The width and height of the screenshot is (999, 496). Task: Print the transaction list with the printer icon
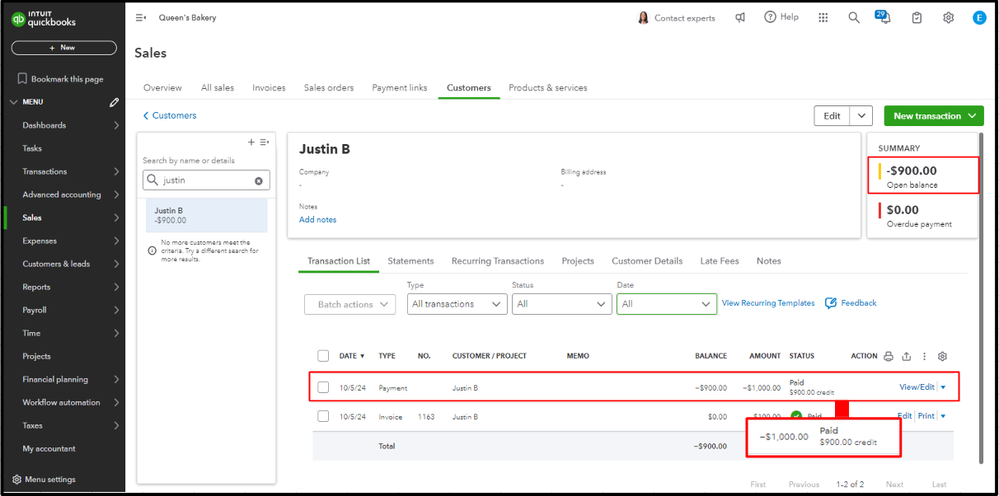point(888,356)
